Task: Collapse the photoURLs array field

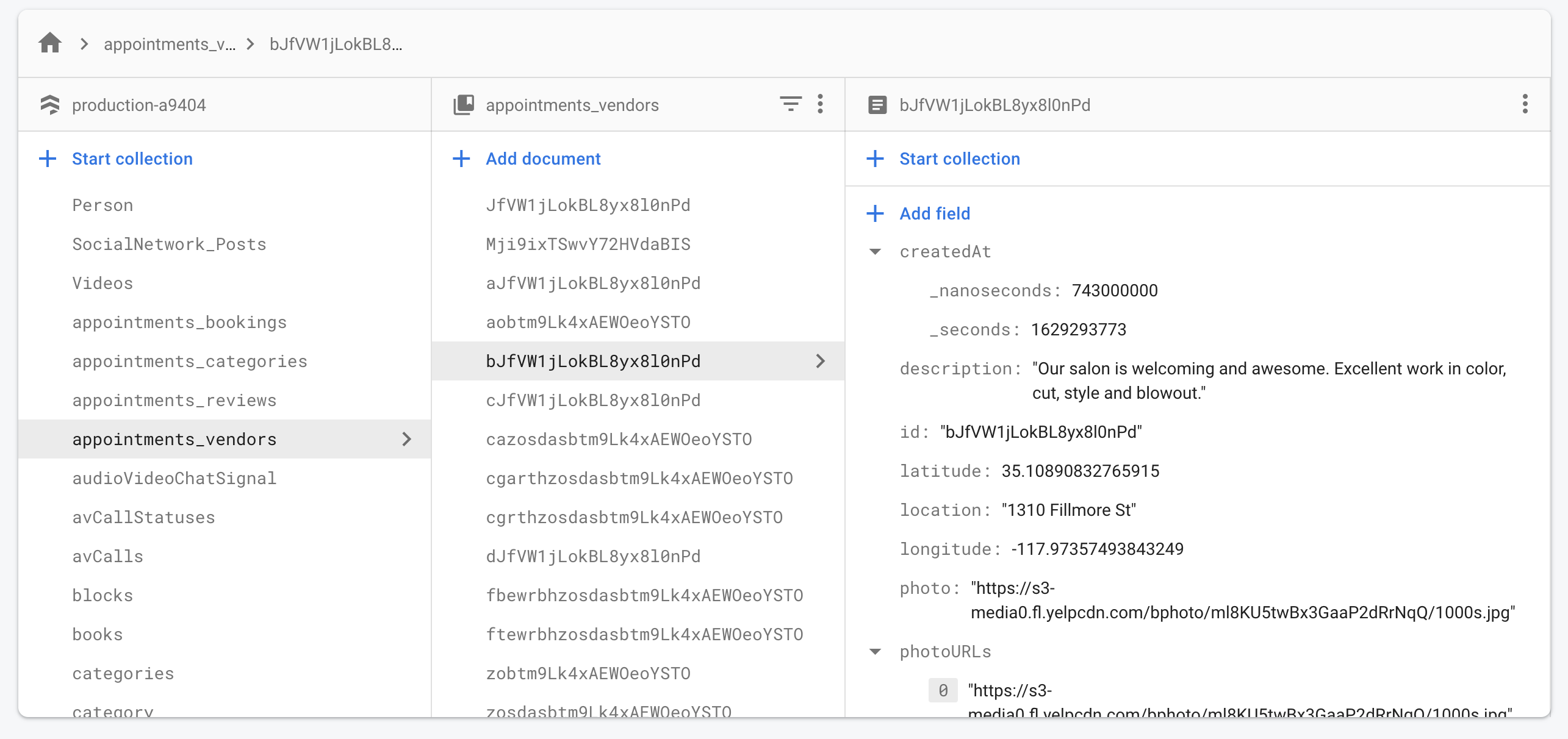Action: pyautogui.click(x=875, y=652)
